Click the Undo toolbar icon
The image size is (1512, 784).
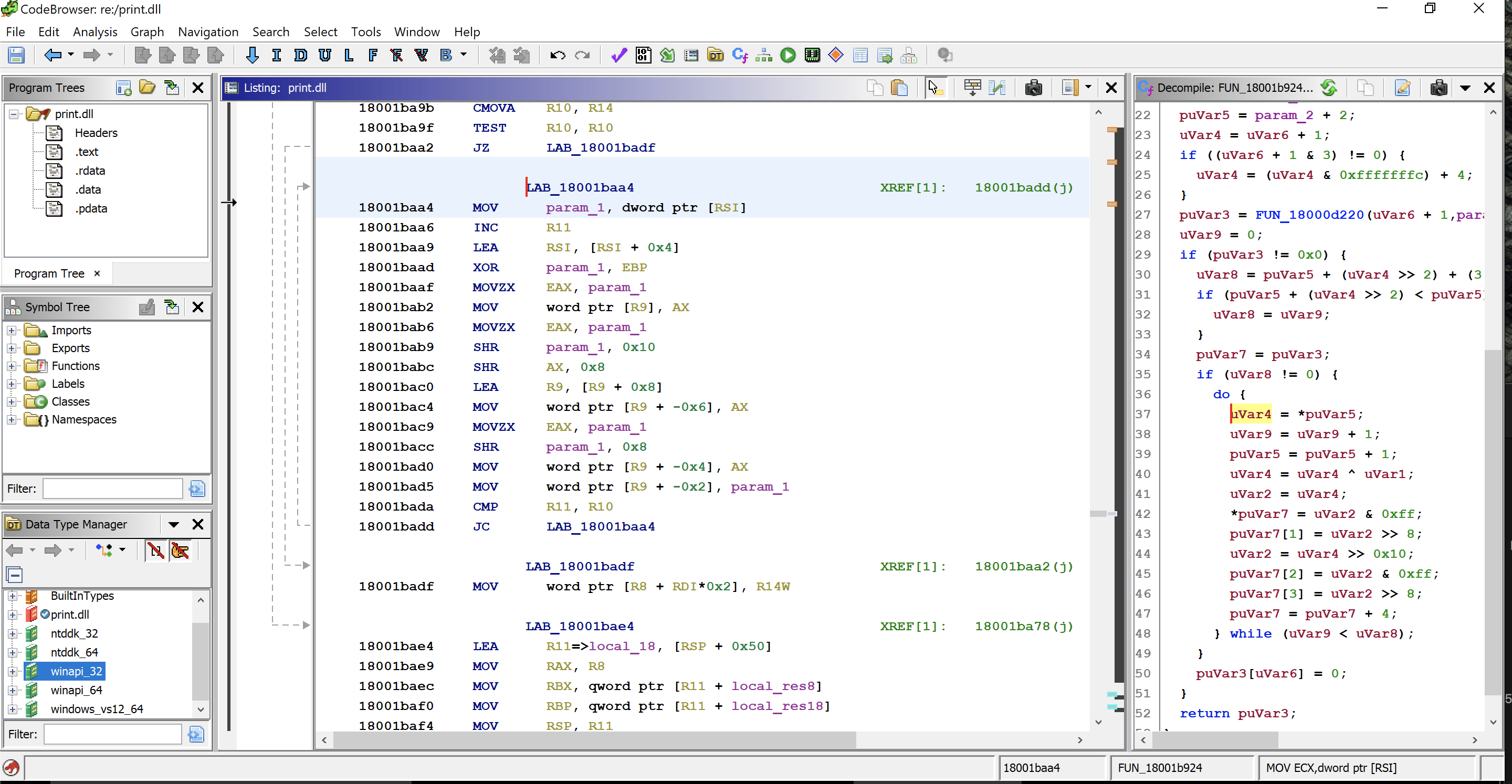(x=558, y=55)
